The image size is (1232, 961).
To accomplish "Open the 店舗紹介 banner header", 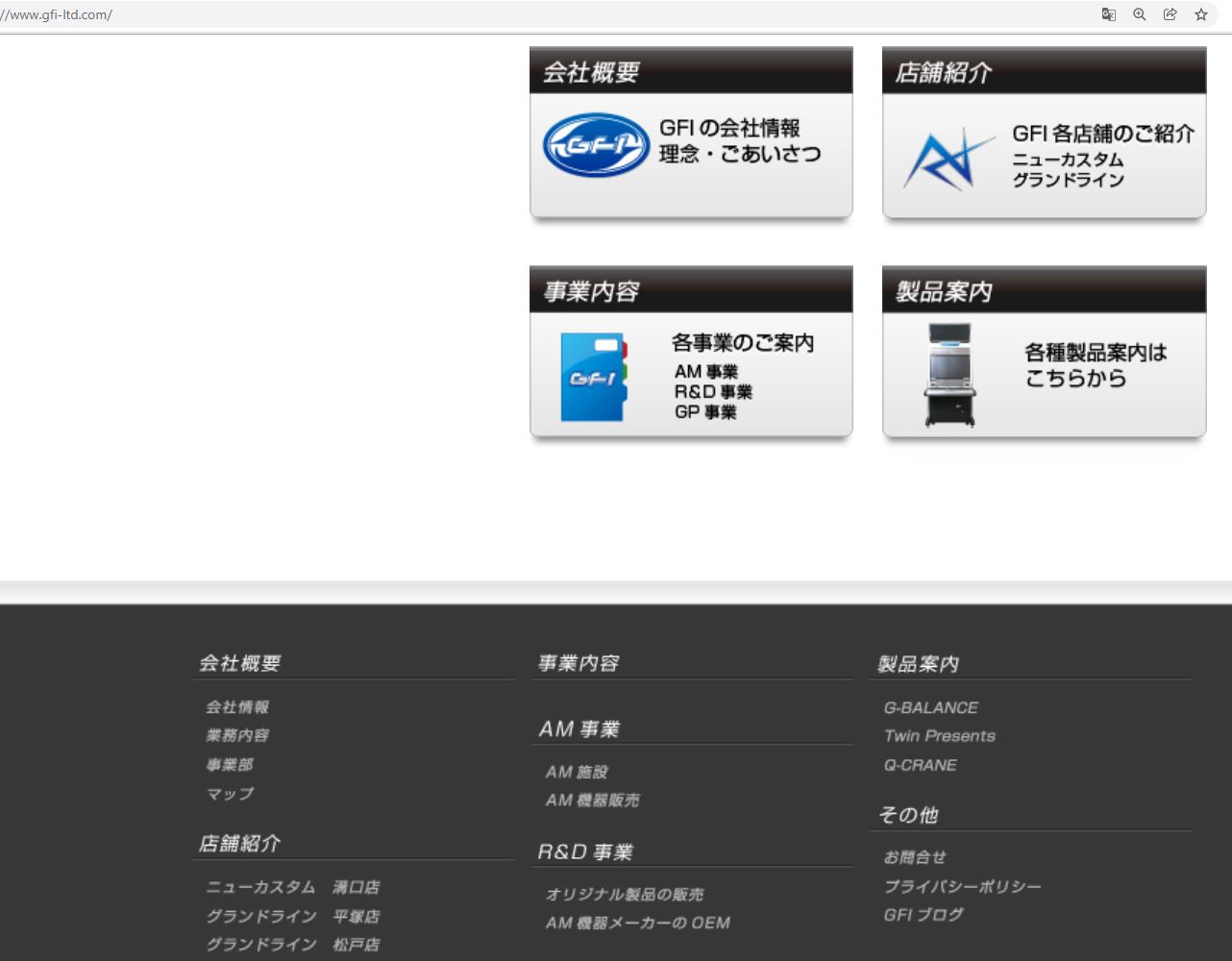I will pos(1043,72).
